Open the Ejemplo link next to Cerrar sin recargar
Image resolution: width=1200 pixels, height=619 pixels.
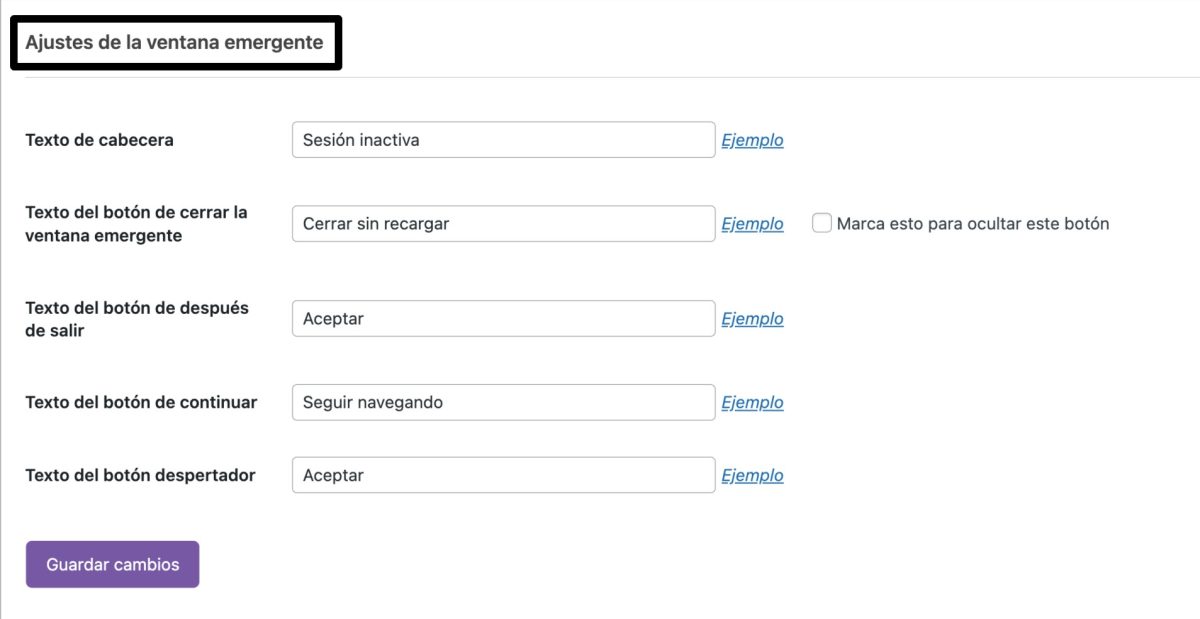point(752,223)
